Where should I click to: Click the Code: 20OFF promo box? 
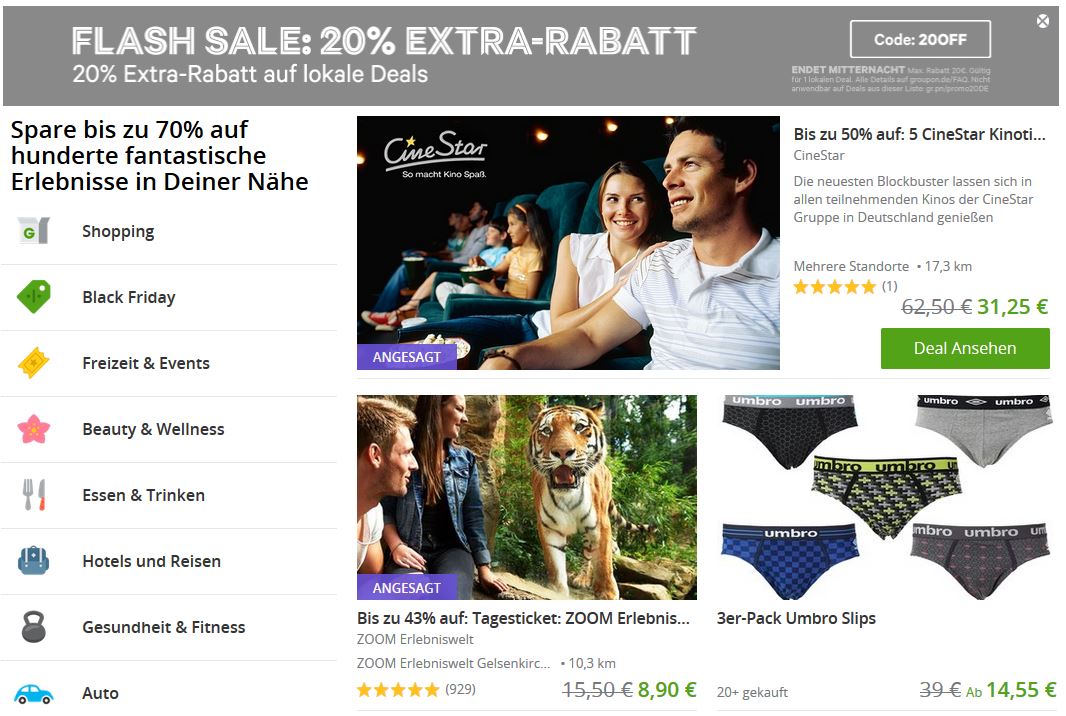tap(920, 39)
